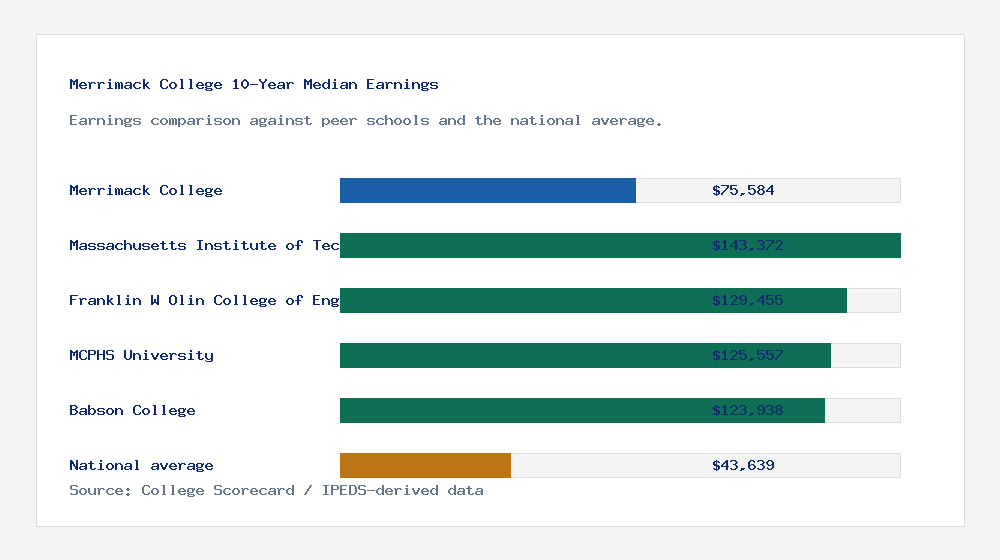Image resolution: width=1000 pixels, height=560 pixels.
Task: Click the Merrimack College row label
Action: 145,190
